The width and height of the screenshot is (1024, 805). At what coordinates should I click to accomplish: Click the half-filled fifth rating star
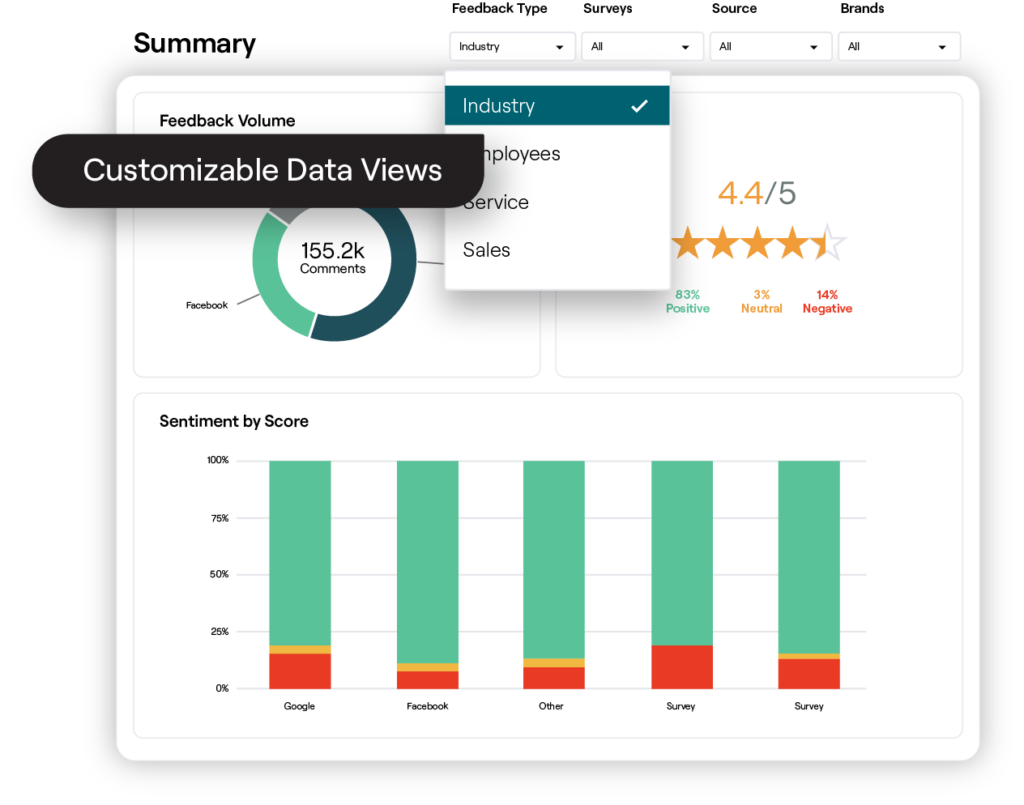(828, 243)
